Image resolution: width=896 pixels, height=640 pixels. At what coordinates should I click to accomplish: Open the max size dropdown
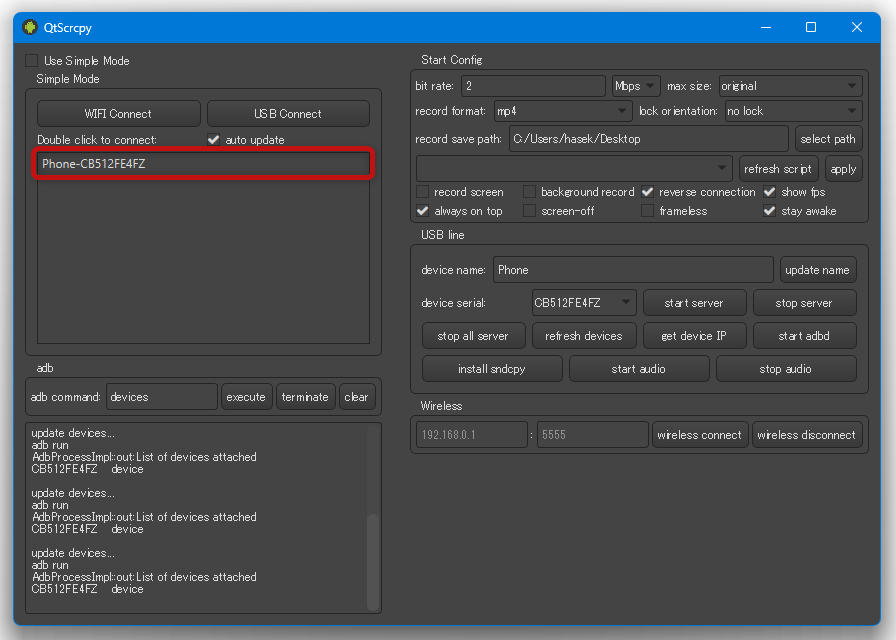tap(790, 86)
